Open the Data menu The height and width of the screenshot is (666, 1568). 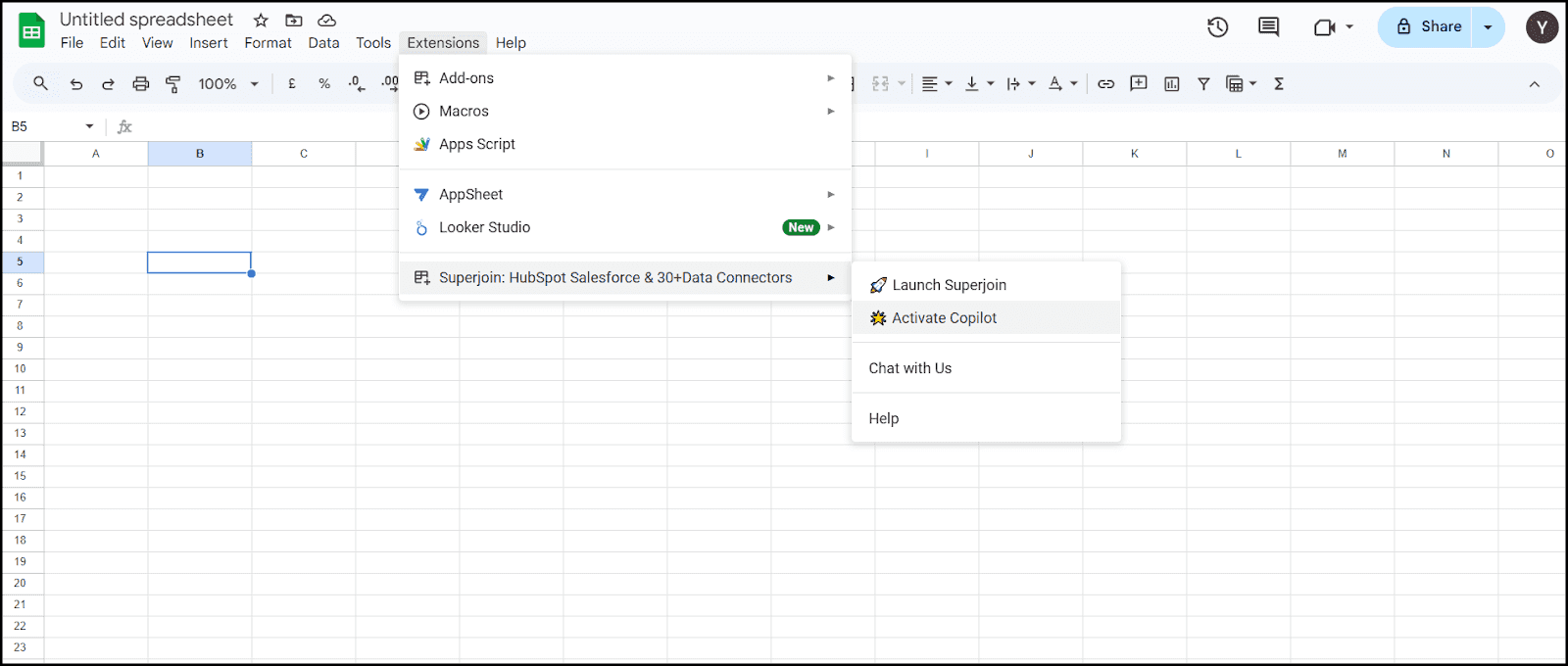323,43
